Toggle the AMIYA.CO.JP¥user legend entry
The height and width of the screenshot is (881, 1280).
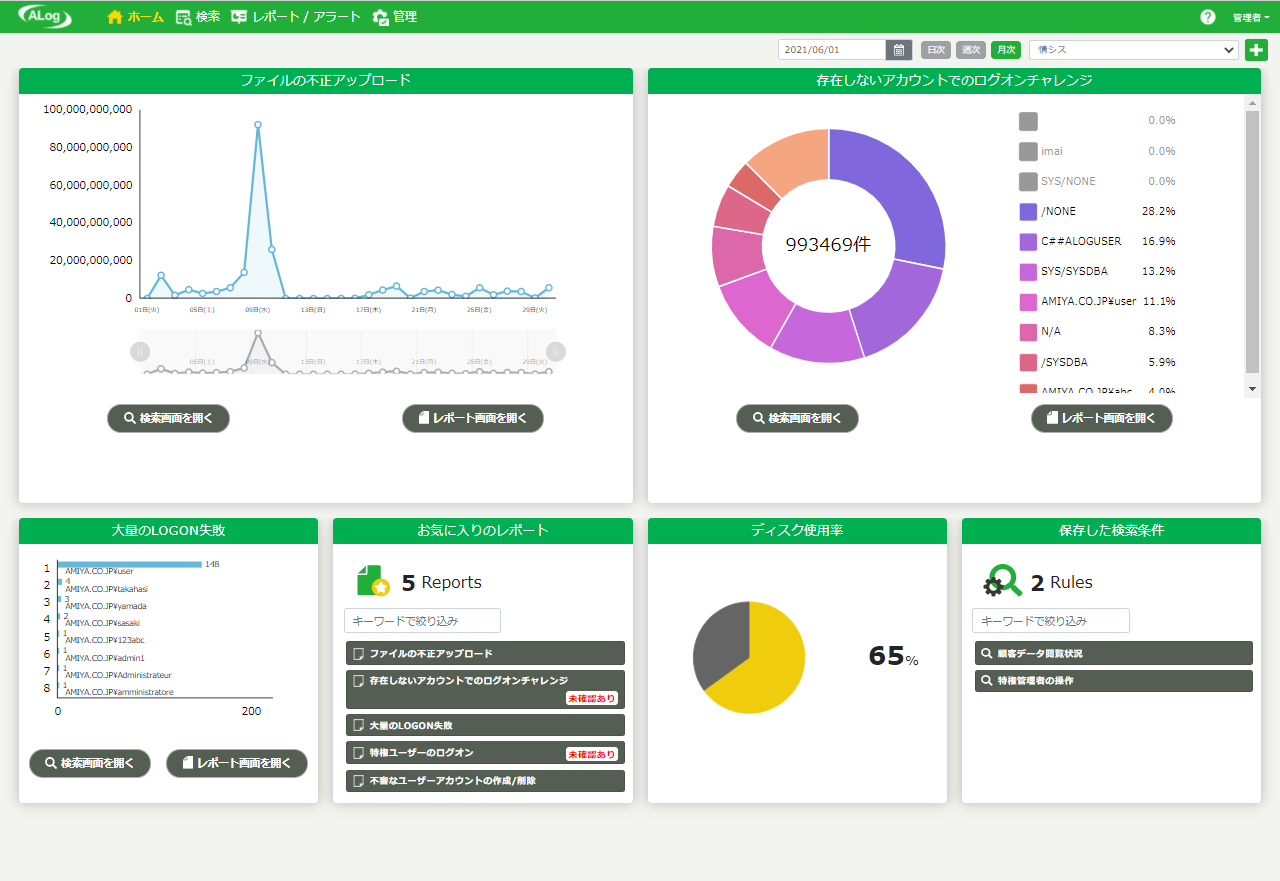1097,301
